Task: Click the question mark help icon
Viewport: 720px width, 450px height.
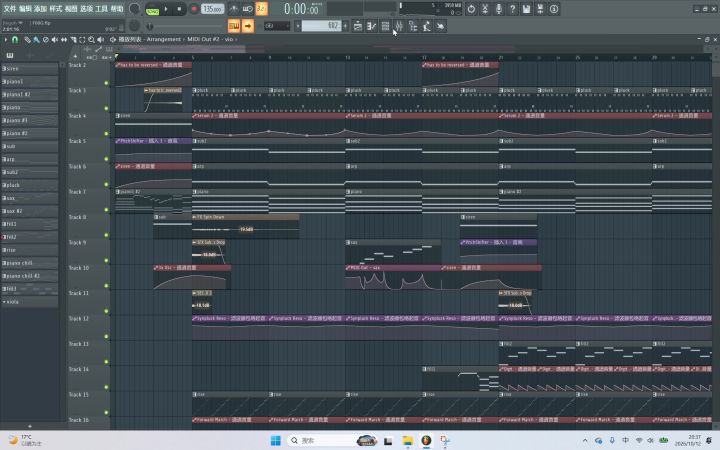Action: 512,9
